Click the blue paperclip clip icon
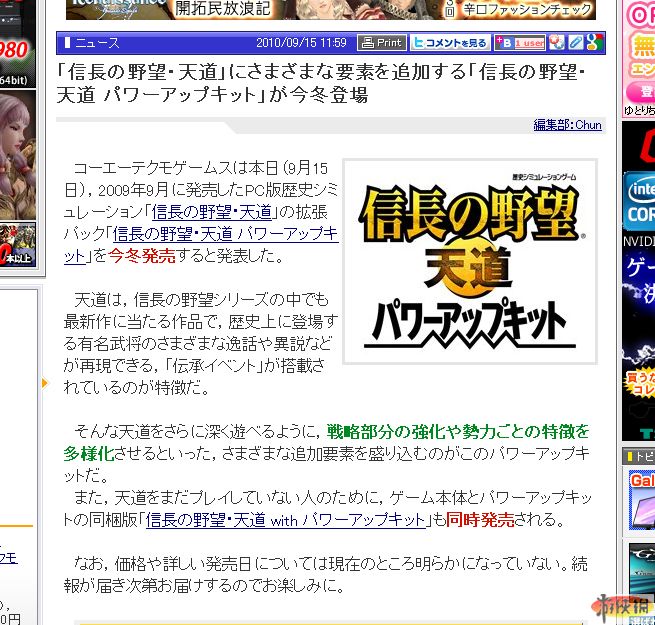Image resolution: width=655 pixels, height=625 pixels. click(575, 43)
